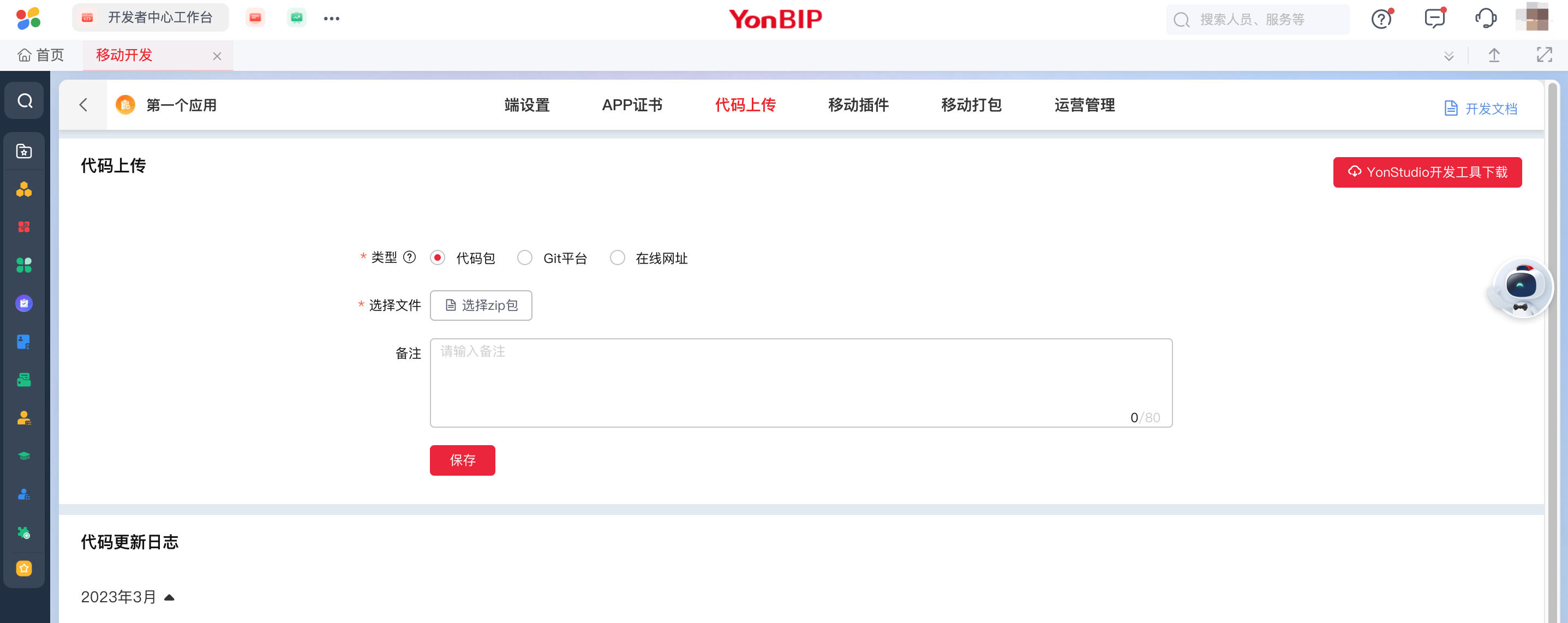Open the APP证书 tab
Screen dimensions: 1568x623
click(632, 105)
